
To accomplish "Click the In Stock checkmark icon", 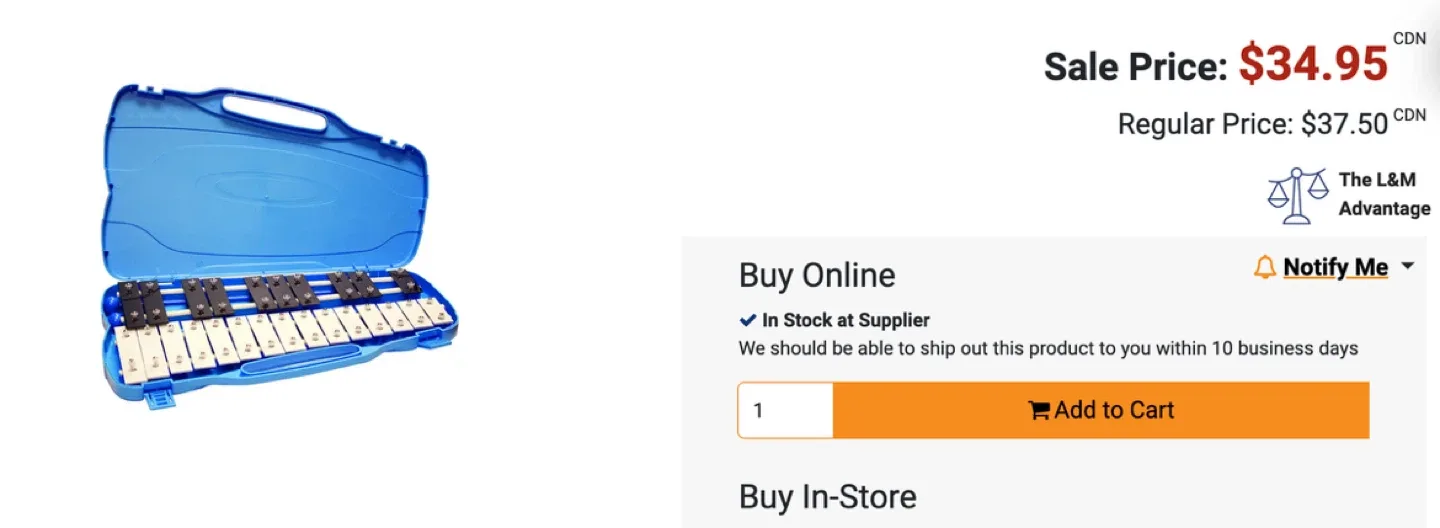I will [x=747, y=320].
